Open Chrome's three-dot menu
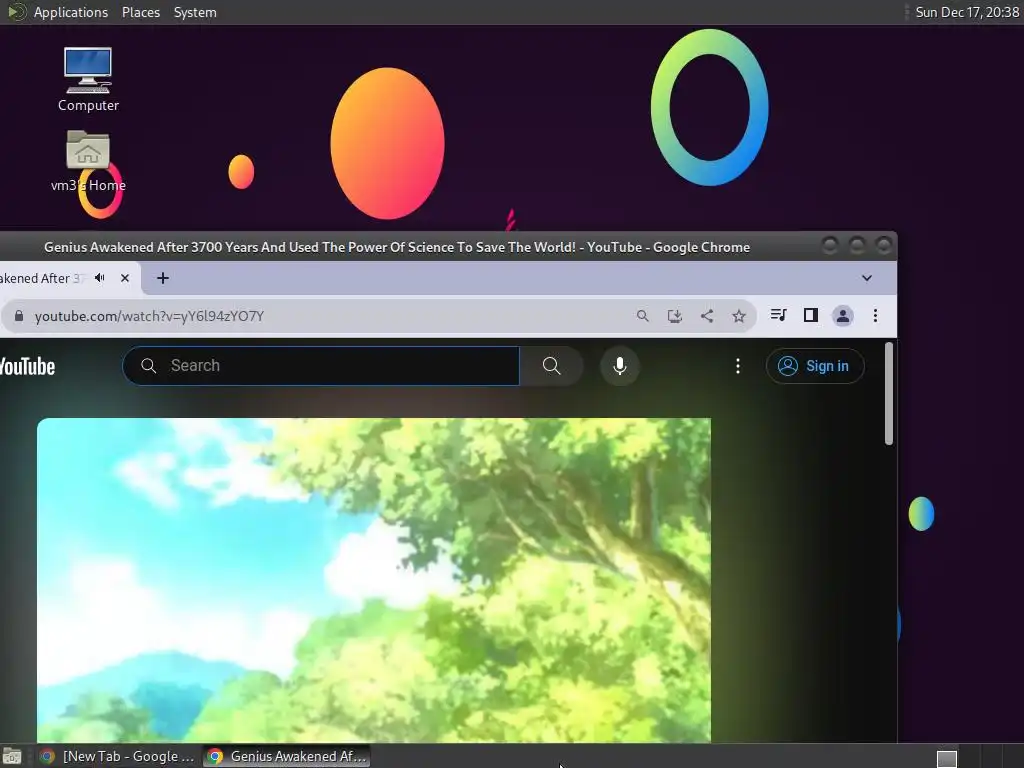The width and height of the screenshot is (1024, 768). tap(875, 315)
